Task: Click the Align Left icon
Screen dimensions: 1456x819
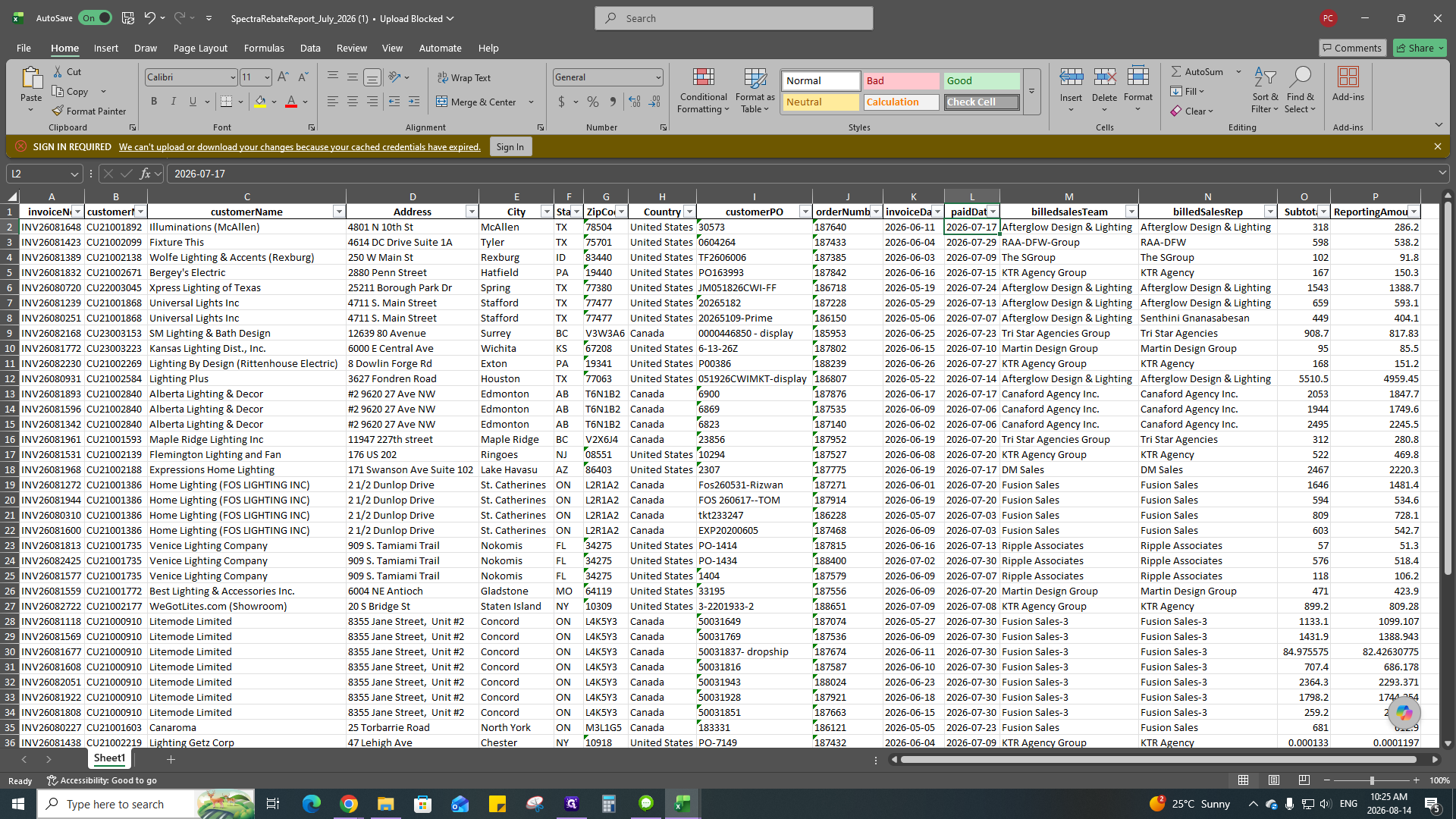Action: pyautogui.click(x=333, y=102)
